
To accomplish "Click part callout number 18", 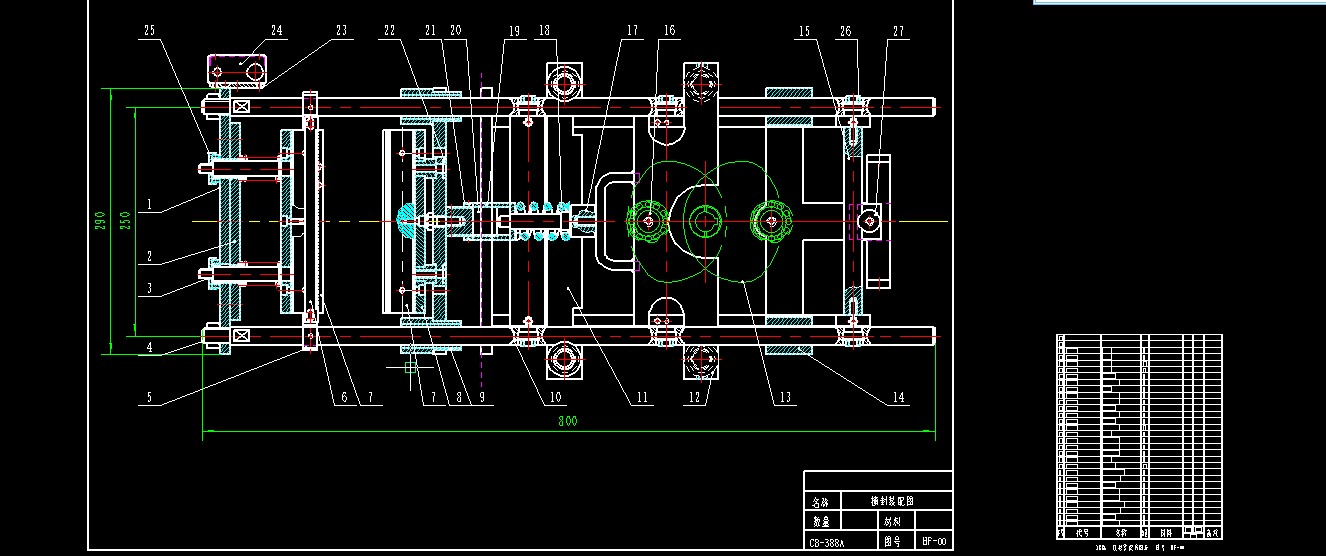I will 544,31.
